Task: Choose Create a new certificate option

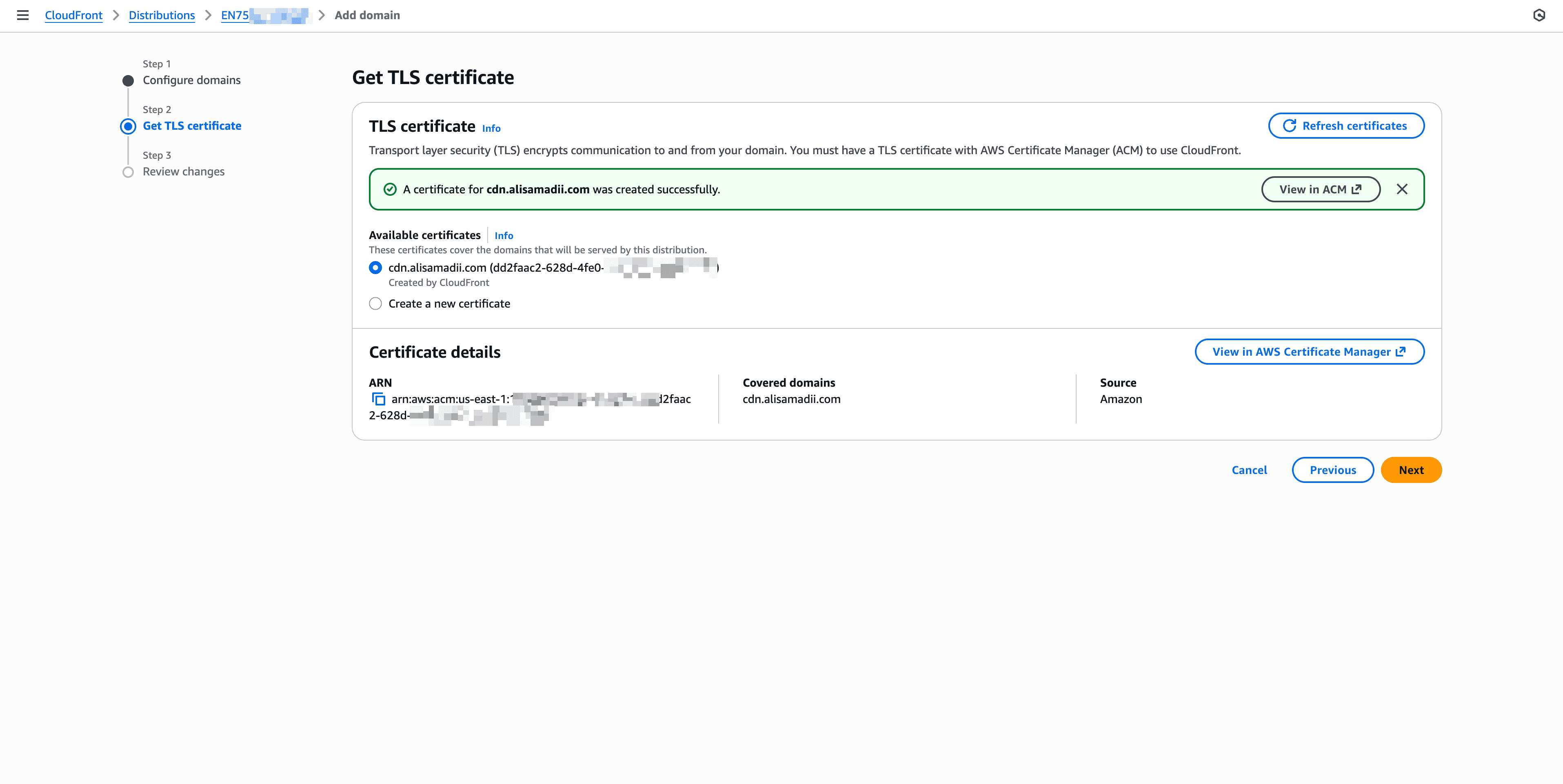Action: click(x=375, y=303)
